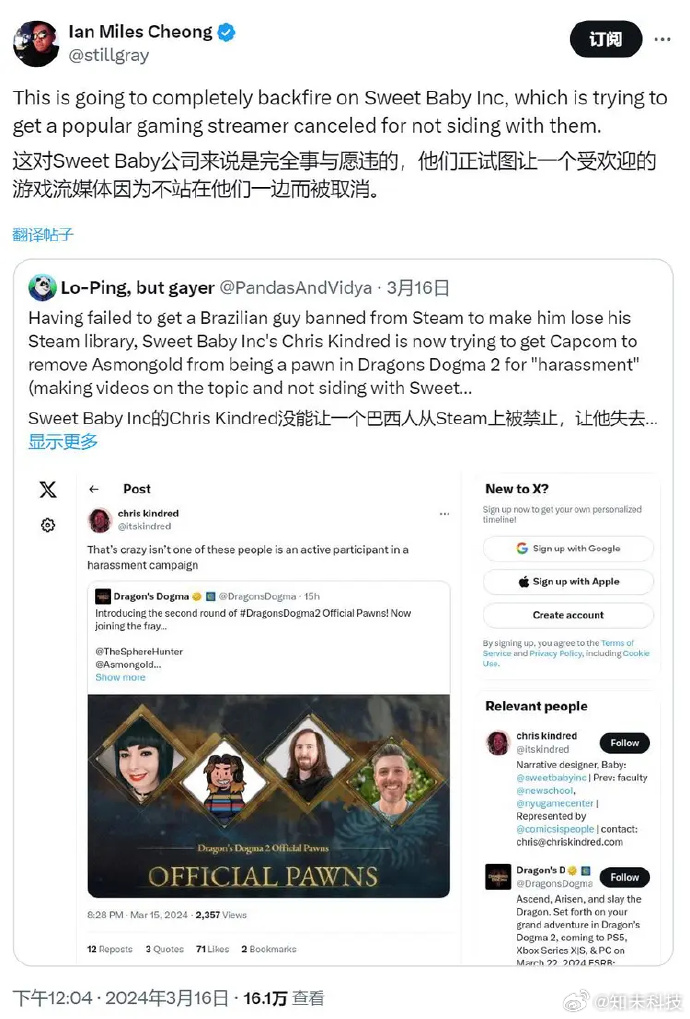Click the 翻译帖子 translate link
The image size is (690, 1019).
click(43, 235)
